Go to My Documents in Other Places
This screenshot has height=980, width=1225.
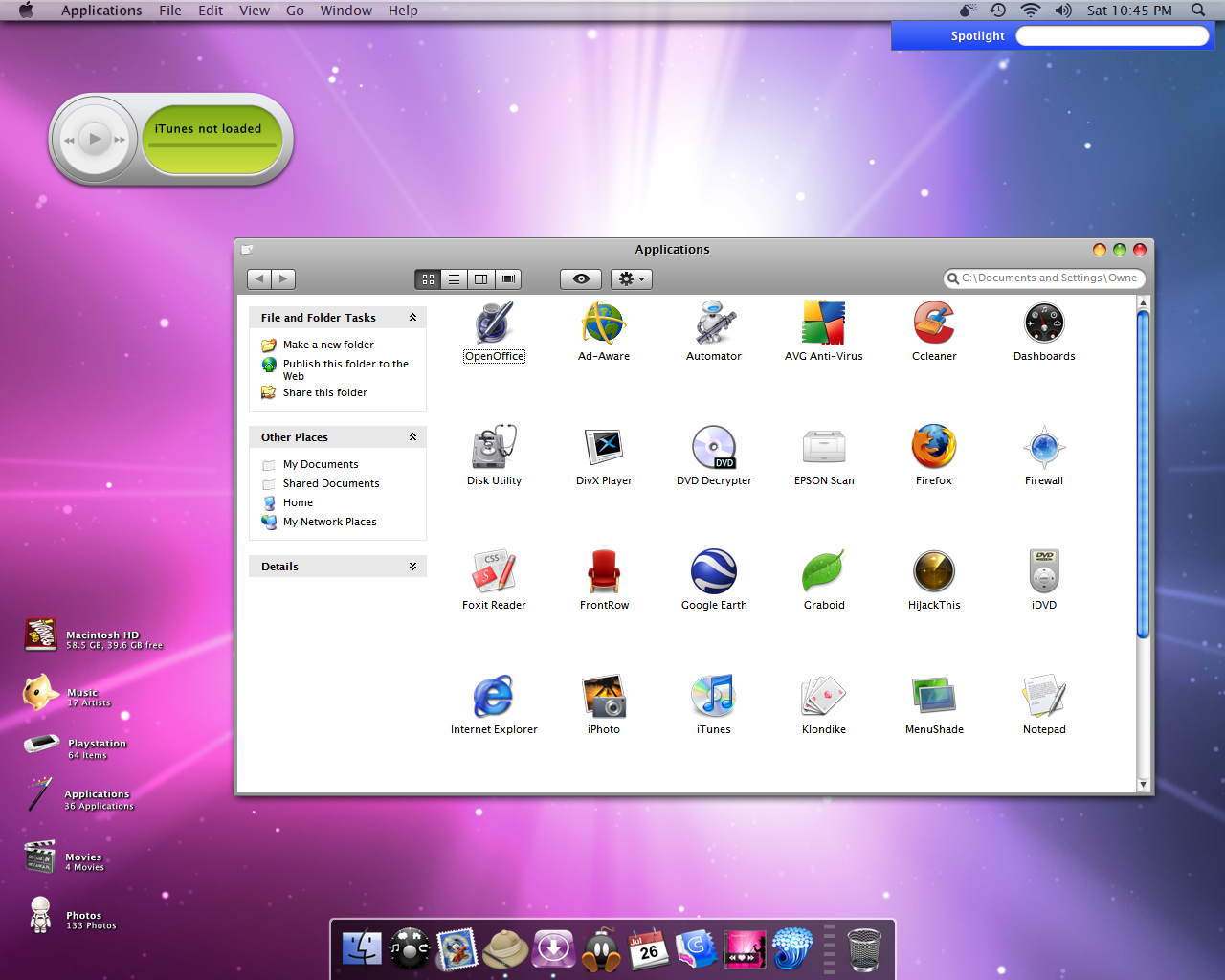[321, 464]
